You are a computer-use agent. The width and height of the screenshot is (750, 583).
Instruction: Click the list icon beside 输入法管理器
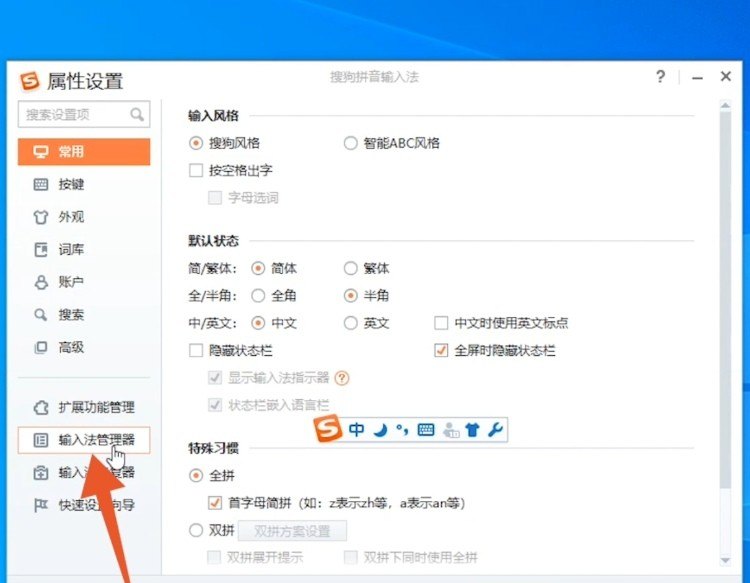tap(41, 440)
